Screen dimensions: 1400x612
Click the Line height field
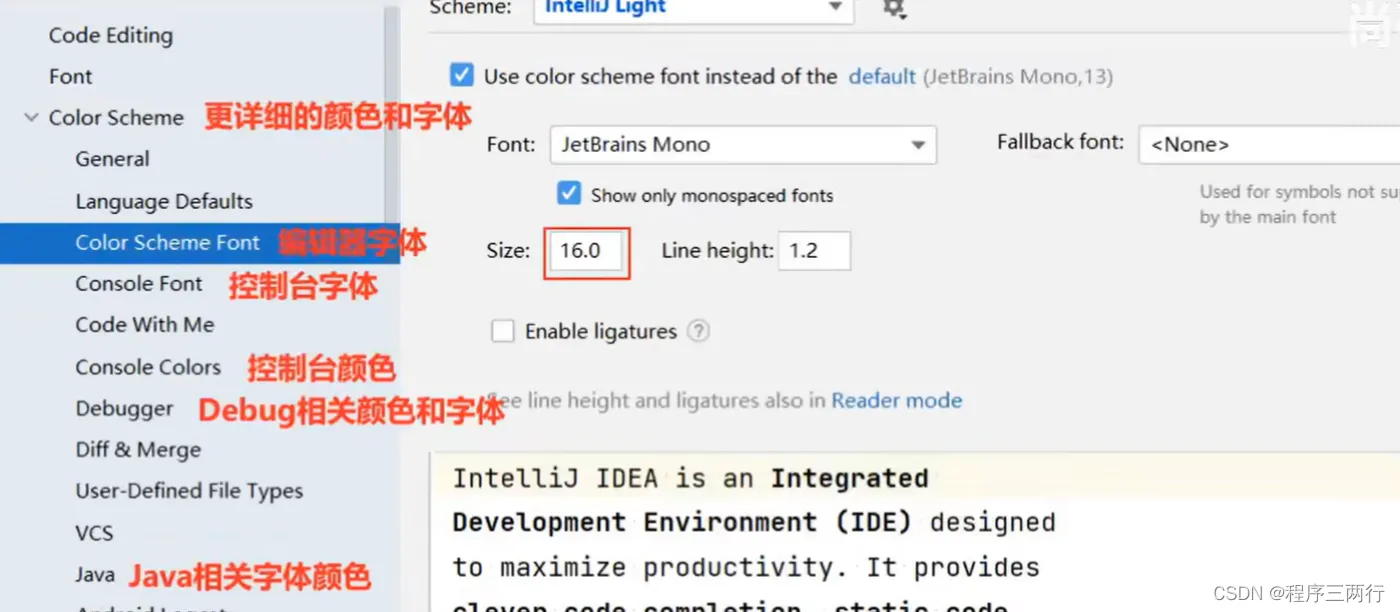(x=815, y=251)
